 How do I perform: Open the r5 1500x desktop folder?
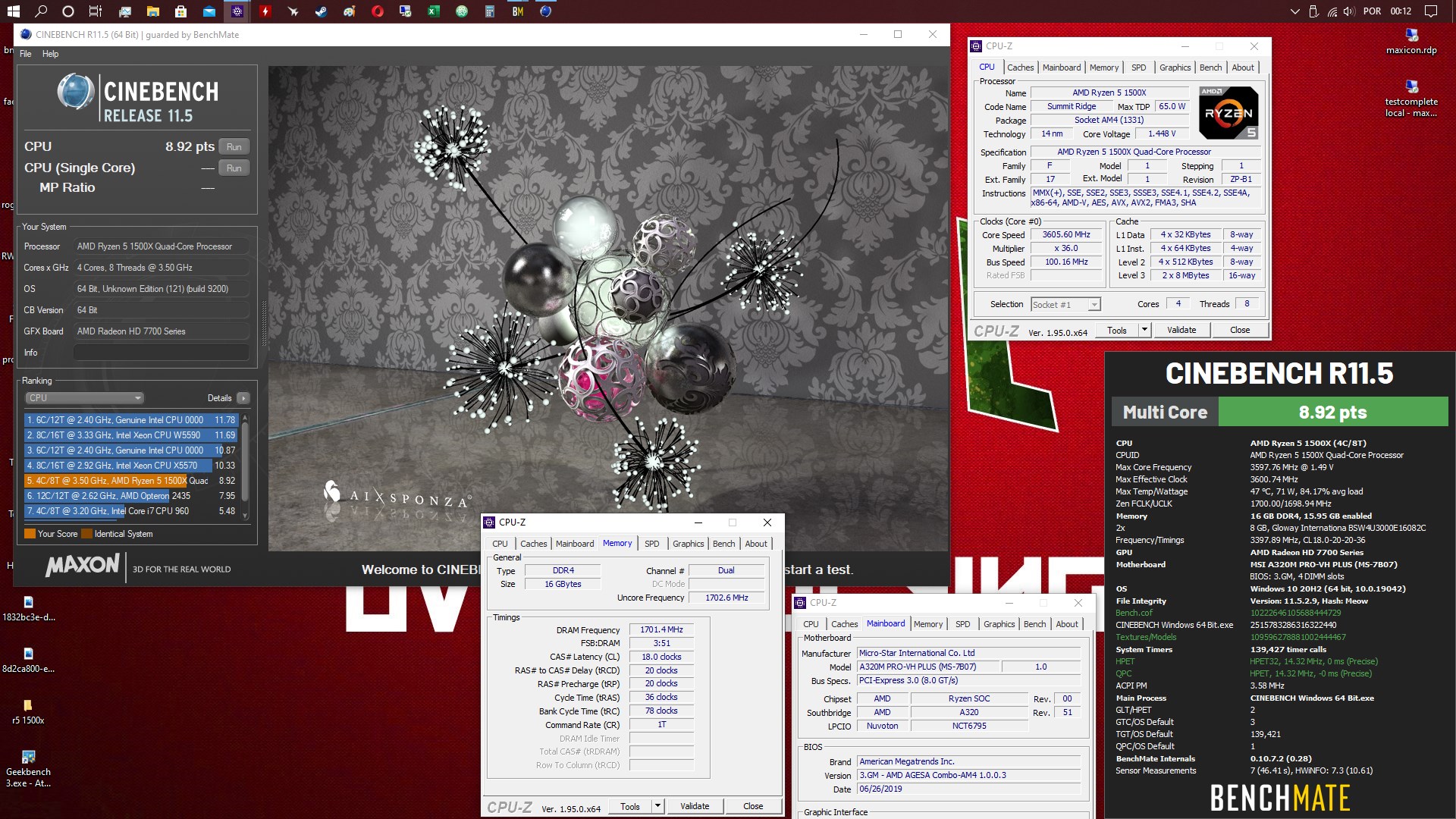click(28, 712)
